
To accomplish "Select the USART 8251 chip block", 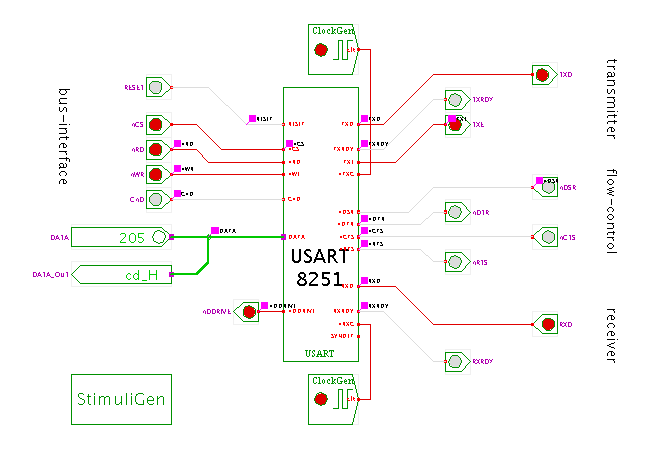I will click(x=320, y=224).
